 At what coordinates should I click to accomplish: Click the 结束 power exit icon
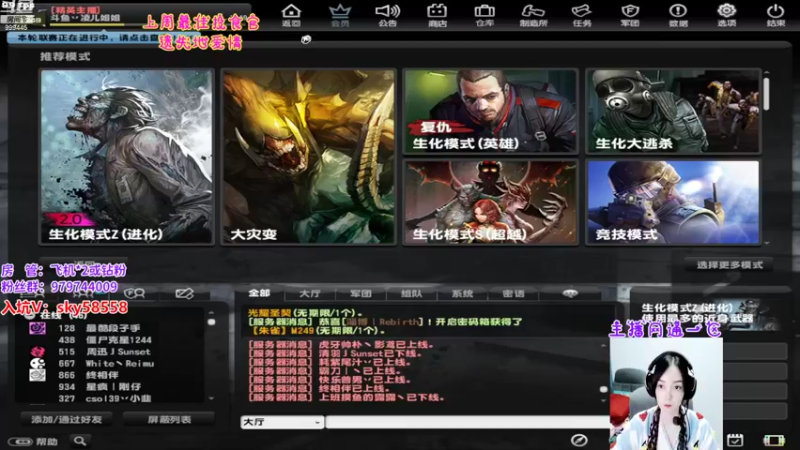click(776, 15)
